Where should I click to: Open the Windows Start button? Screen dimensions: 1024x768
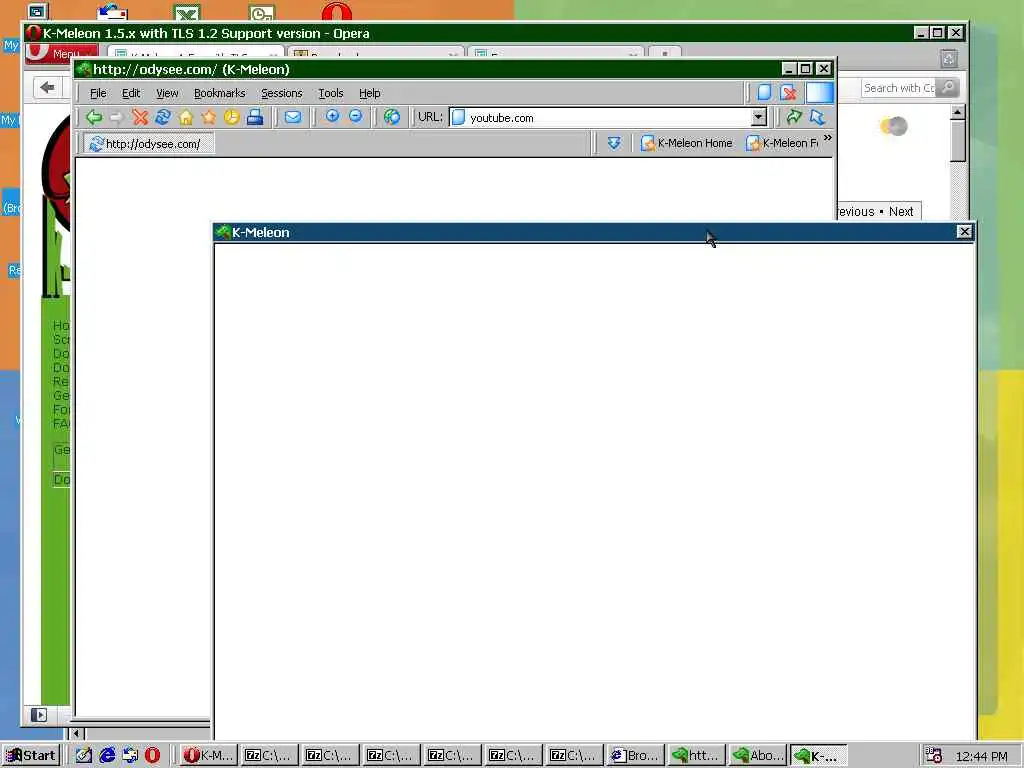(x=31, y=756)
